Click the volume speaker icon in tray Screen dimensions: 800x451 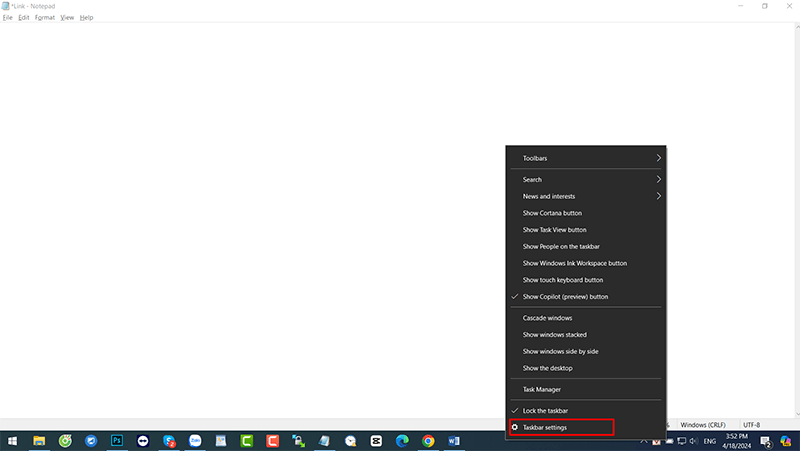point(693,441)
